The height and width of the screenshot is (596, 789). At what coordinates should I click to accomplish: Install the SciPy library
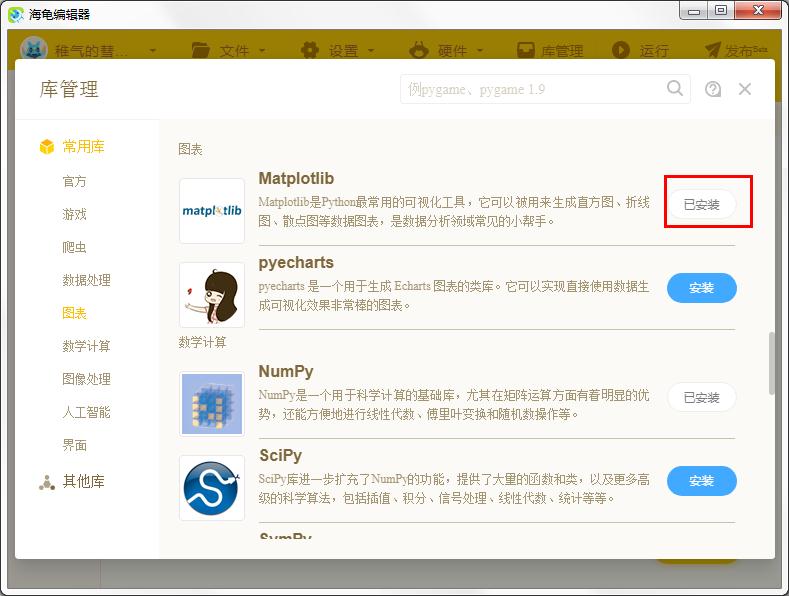tap(701, 481)
